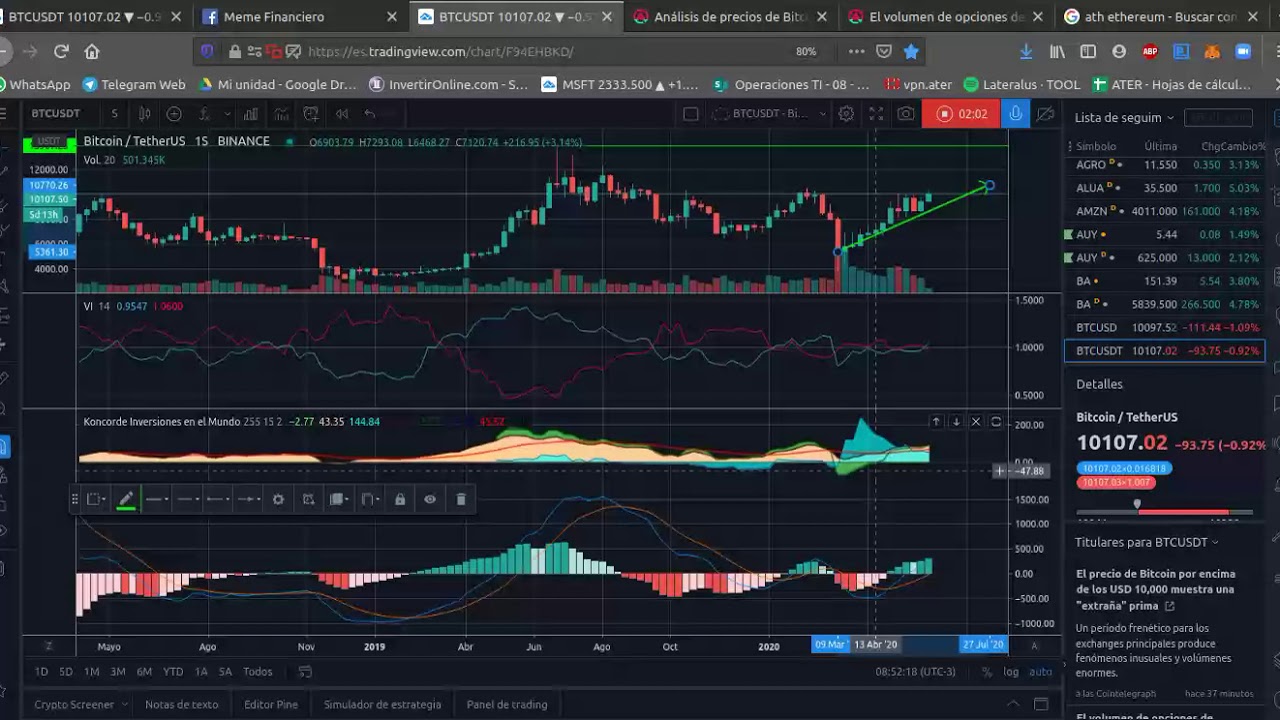This screenshot has height=720, width=1280.
Task: Select the YTD time range
Action: tap(173, 672)
